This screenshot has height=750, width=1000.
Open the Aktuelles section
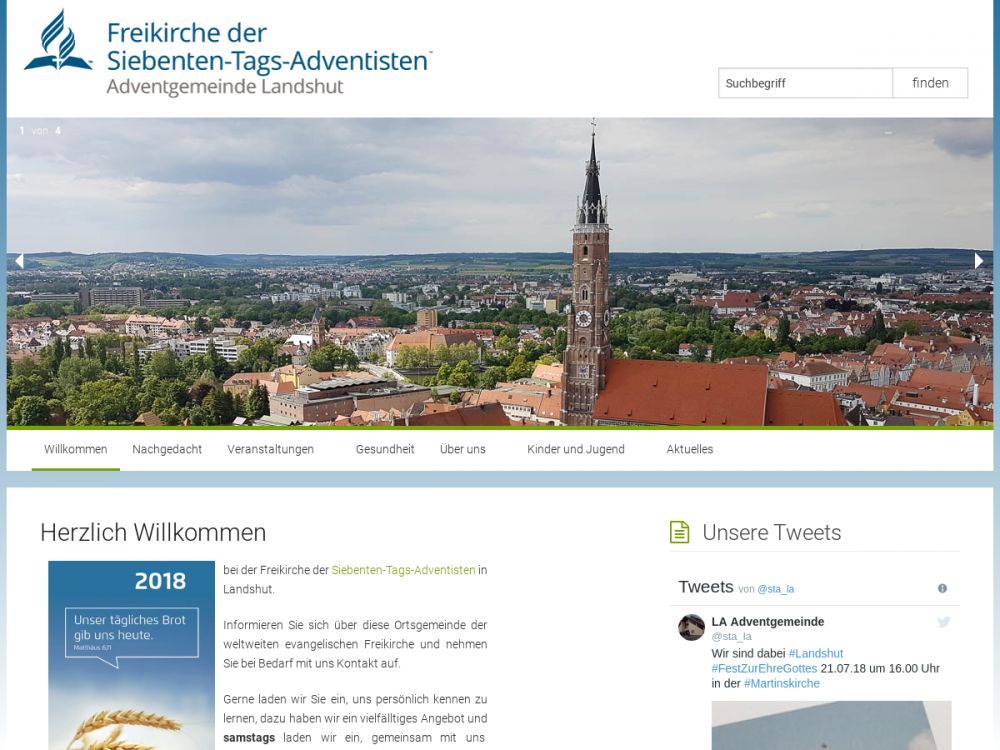[689, 449]
